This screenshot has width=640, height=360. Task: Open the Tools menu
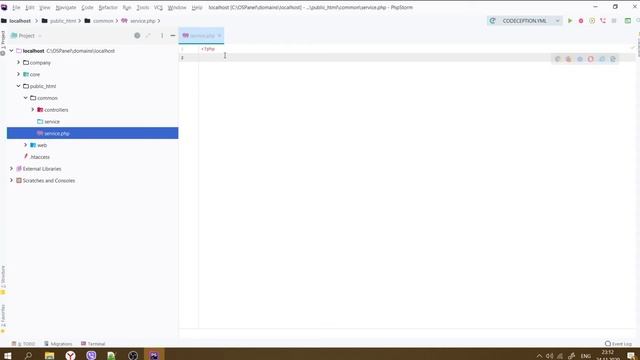142,7
